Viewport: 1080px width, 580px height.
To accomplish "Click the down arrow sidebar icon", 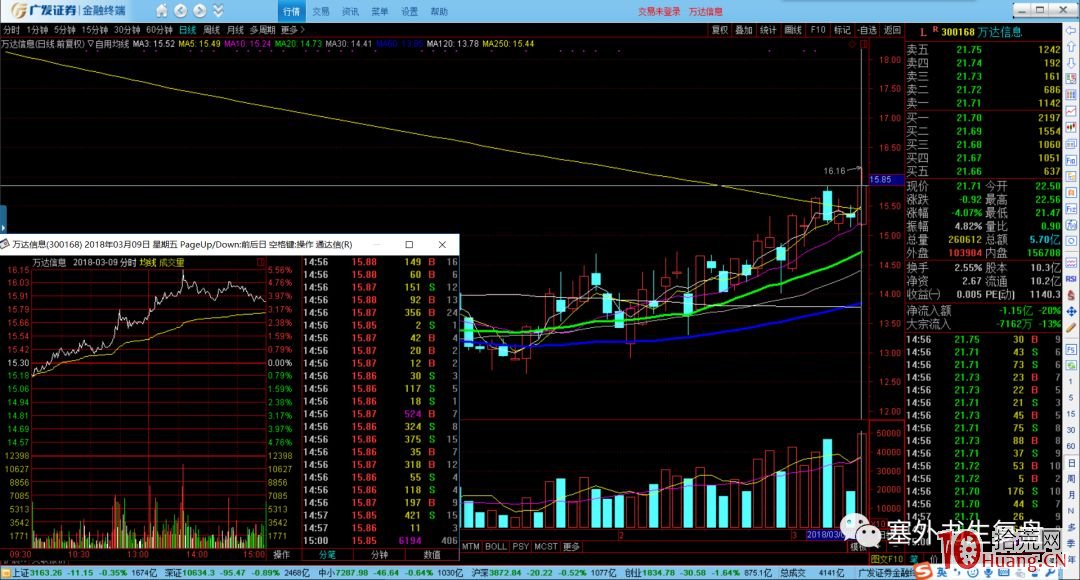I will tap(1072, 63).
